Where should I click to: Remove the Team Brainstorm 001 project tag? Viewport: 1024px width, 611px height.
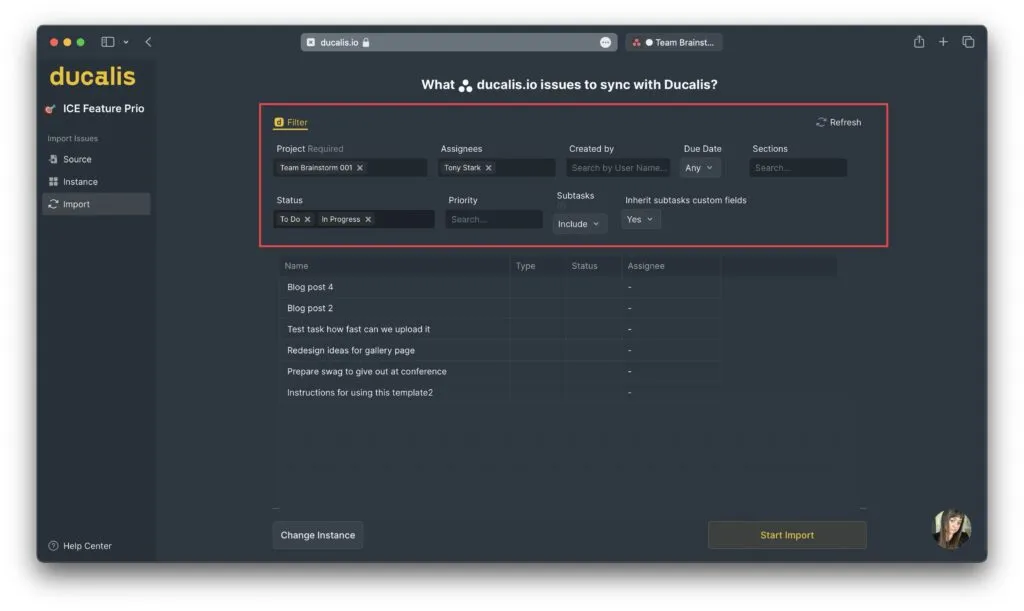tap(360, 168)
